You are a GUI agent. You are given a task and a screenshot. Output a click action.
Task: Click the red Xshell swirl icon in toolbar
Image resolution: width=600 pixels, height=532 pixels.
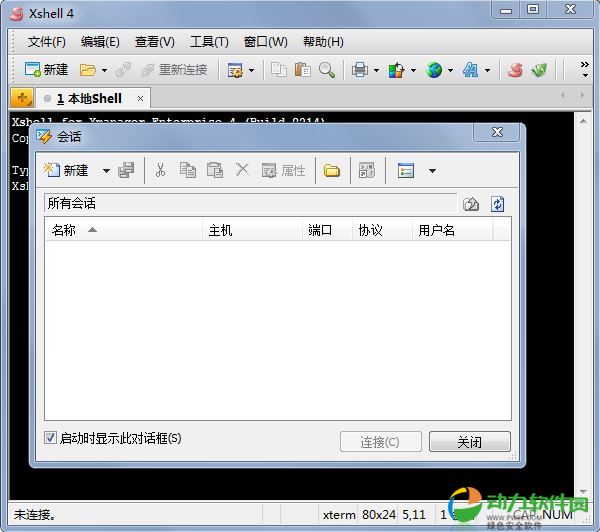coord(515,70)
